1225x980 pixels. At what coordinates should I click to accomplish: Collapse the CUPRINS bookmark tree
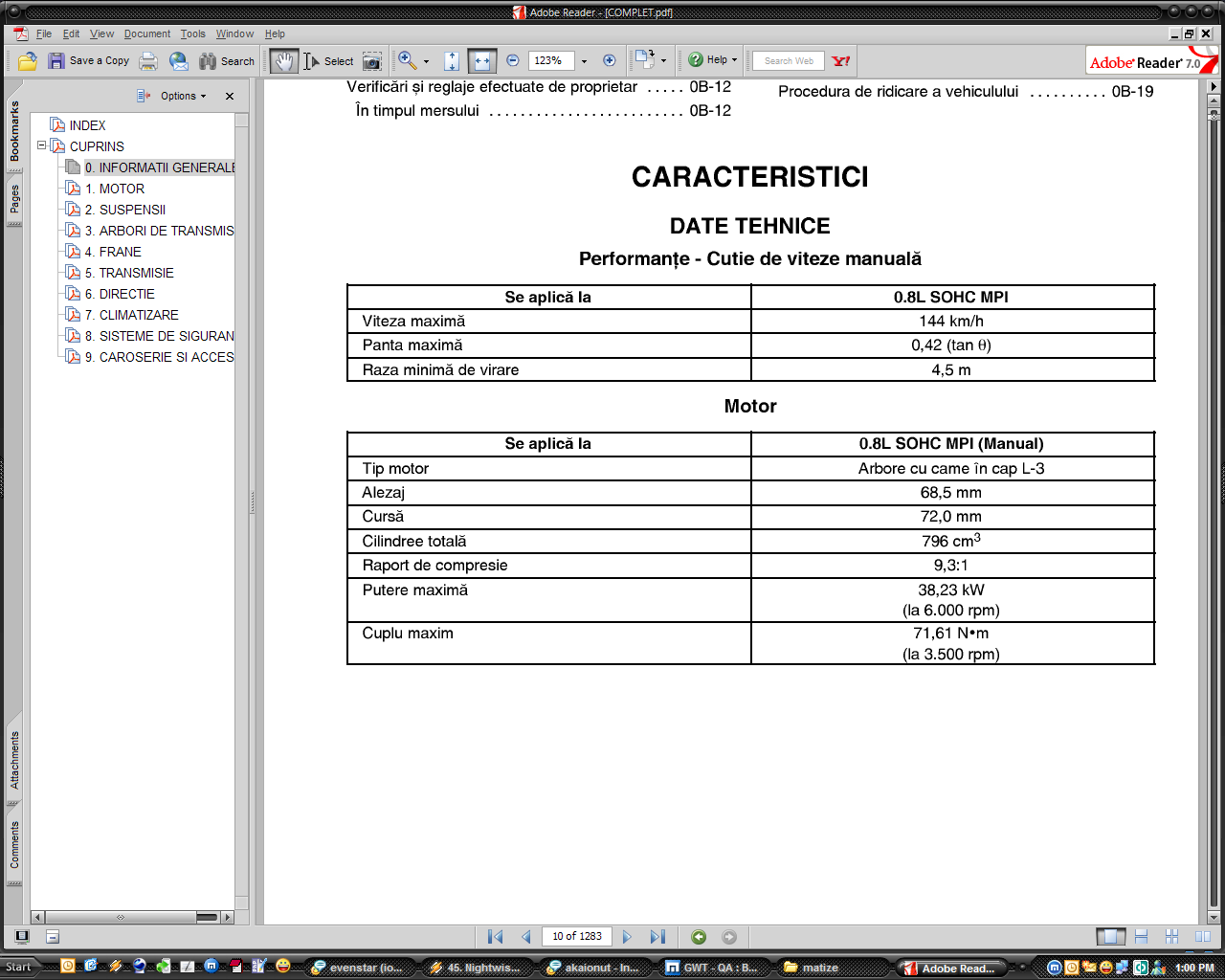(42, 145)
